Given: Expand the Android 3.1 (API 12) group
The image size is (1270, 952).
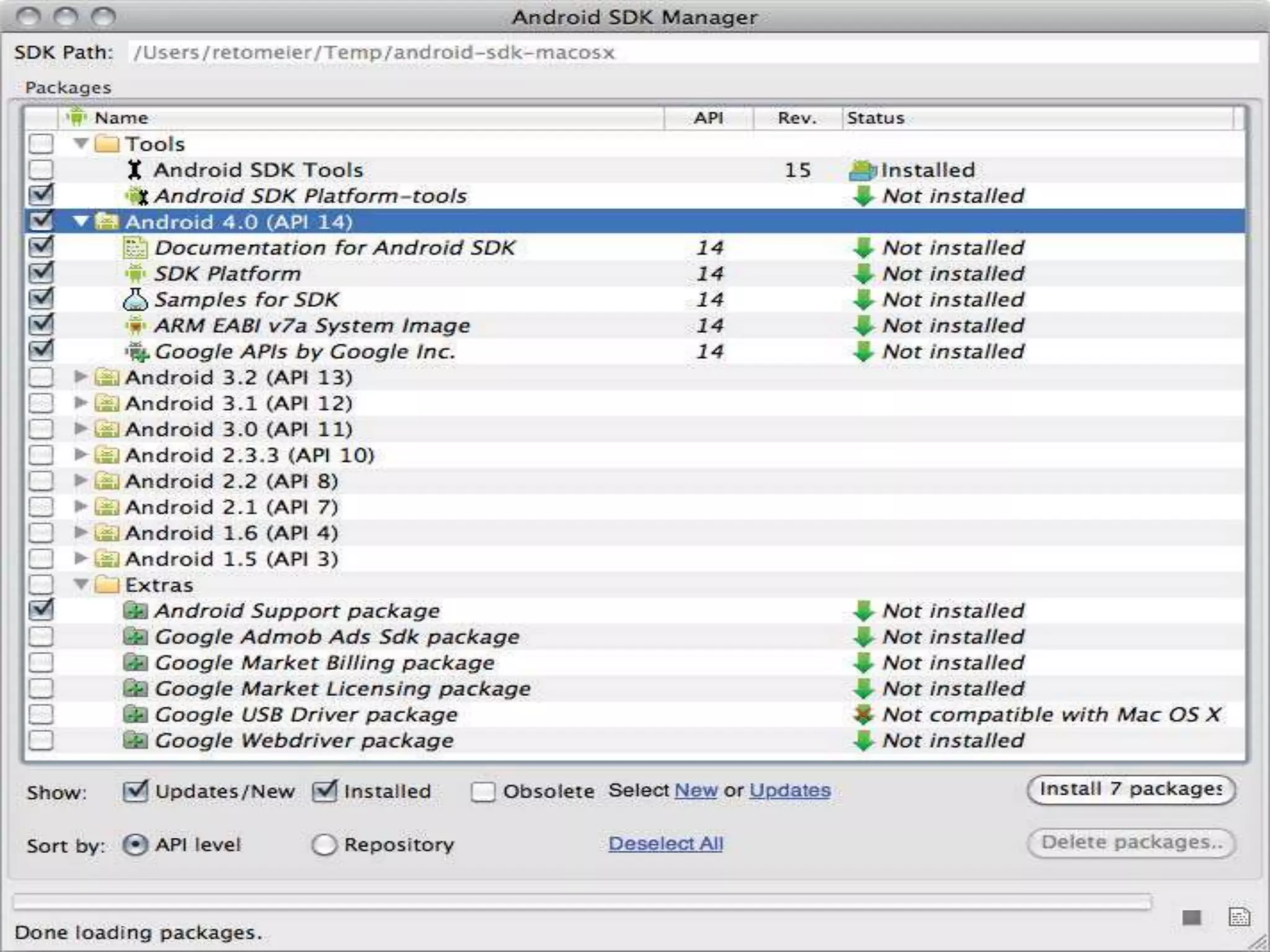Looking at the screenshot, I should (x=80, y=402).
